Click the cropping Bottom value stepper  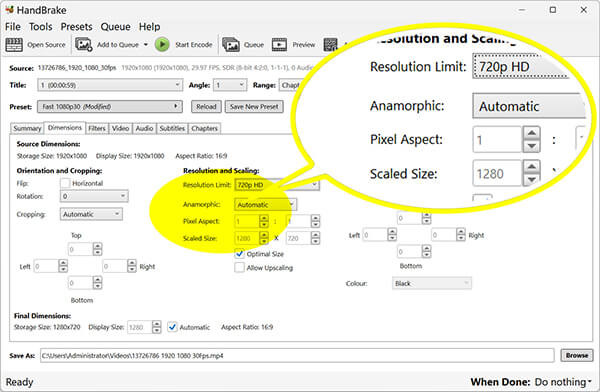(98, 283)
